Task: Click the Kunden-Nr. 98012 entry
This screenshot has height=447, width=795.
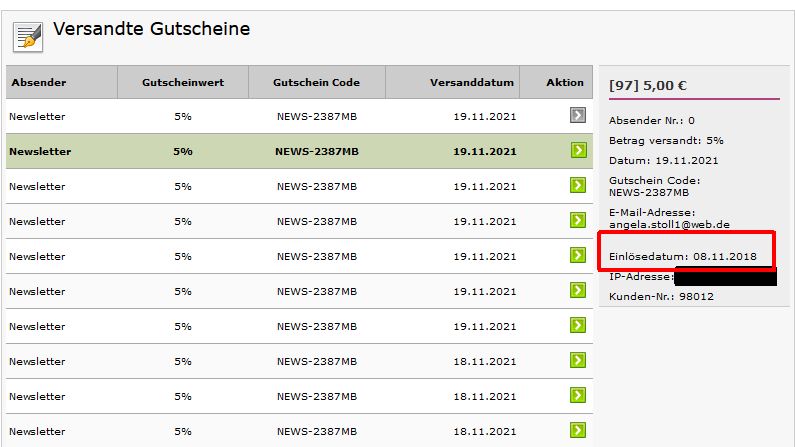Action: (661, 296)
